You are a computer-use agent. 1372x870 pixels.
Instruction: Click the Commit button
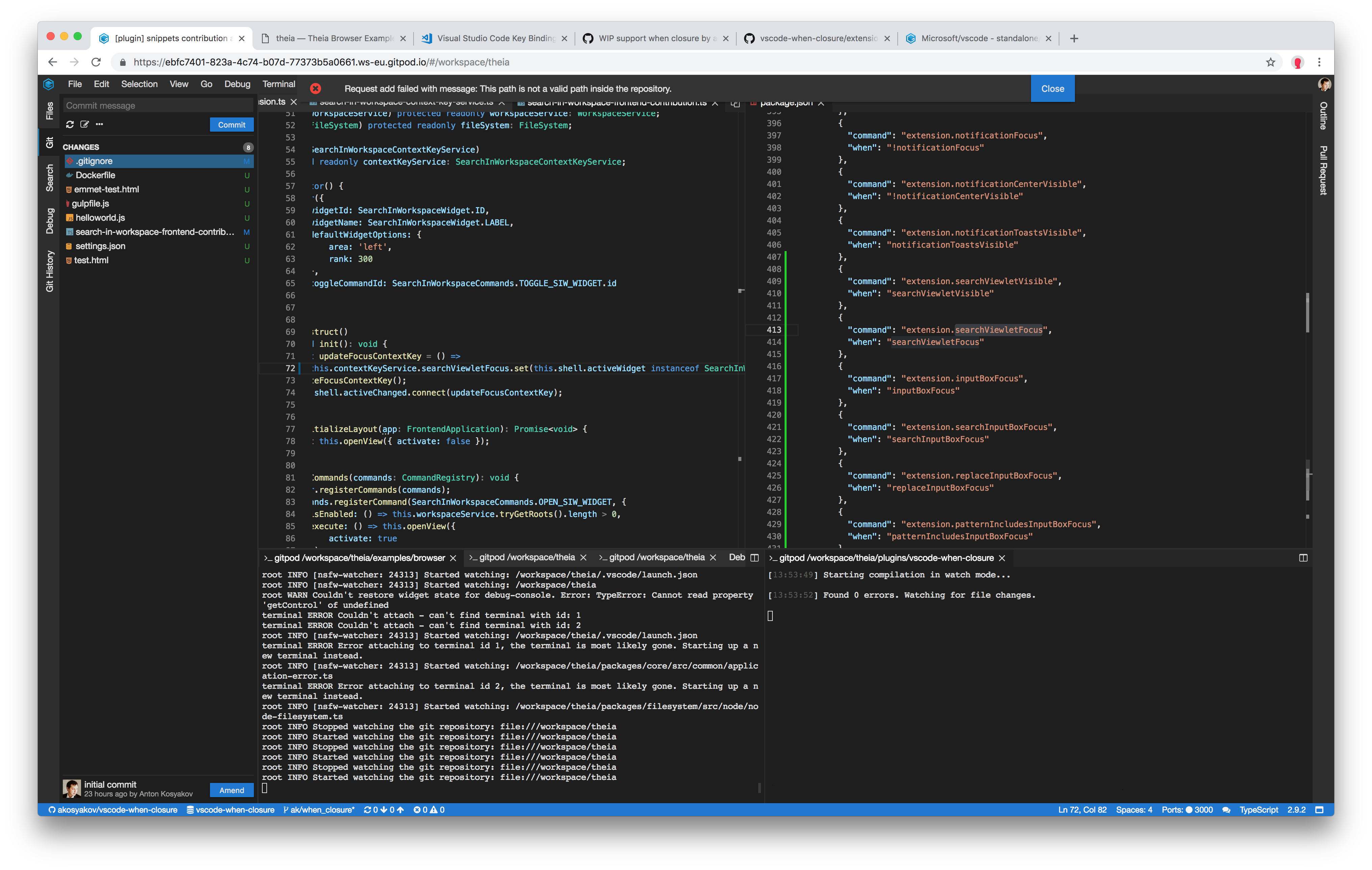pyautogui.click(x=231, y=124)
